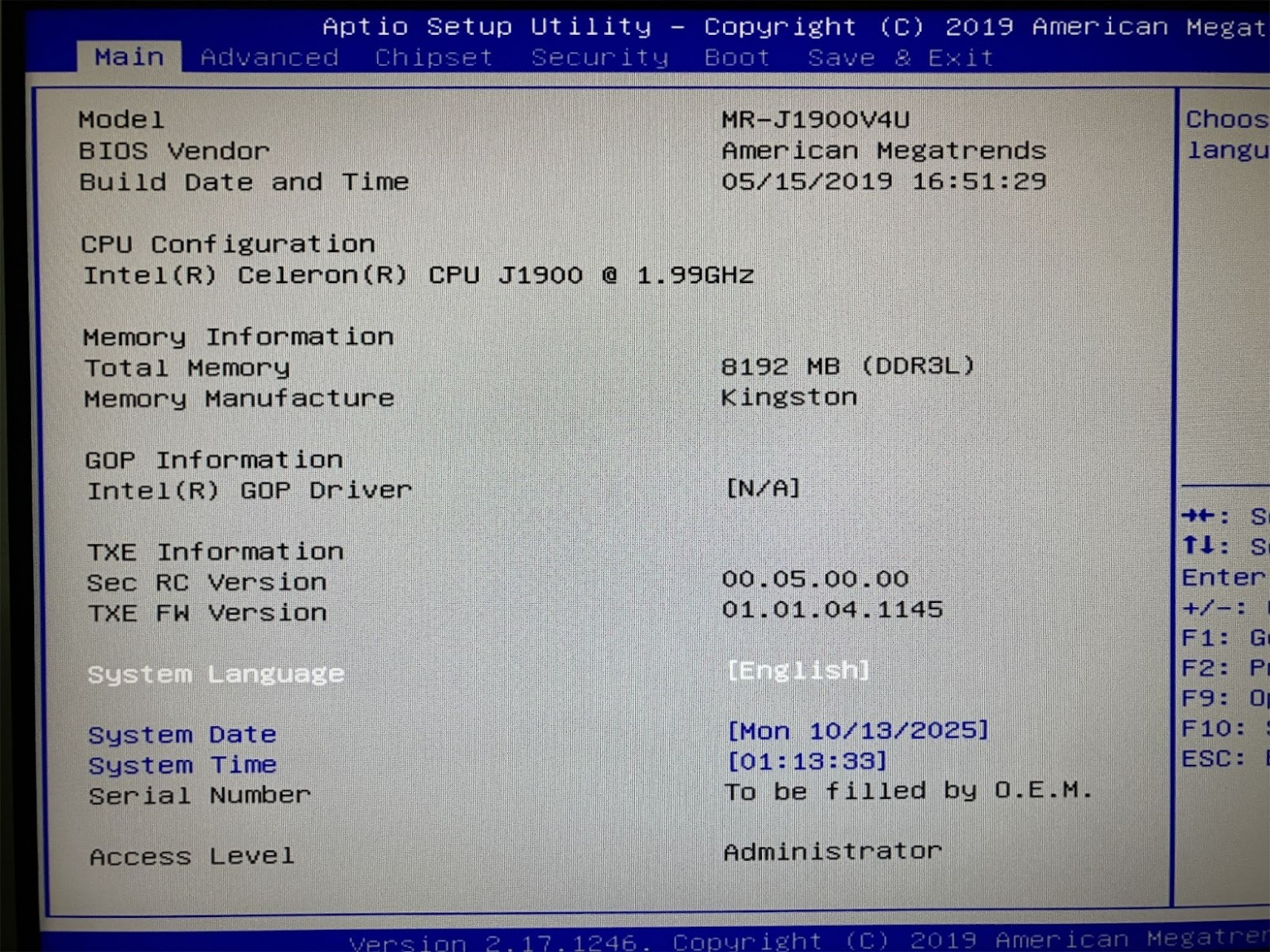Click the TXE Information heading
Viewport: 1270px width, 952px height.
(x=216, y=552)
